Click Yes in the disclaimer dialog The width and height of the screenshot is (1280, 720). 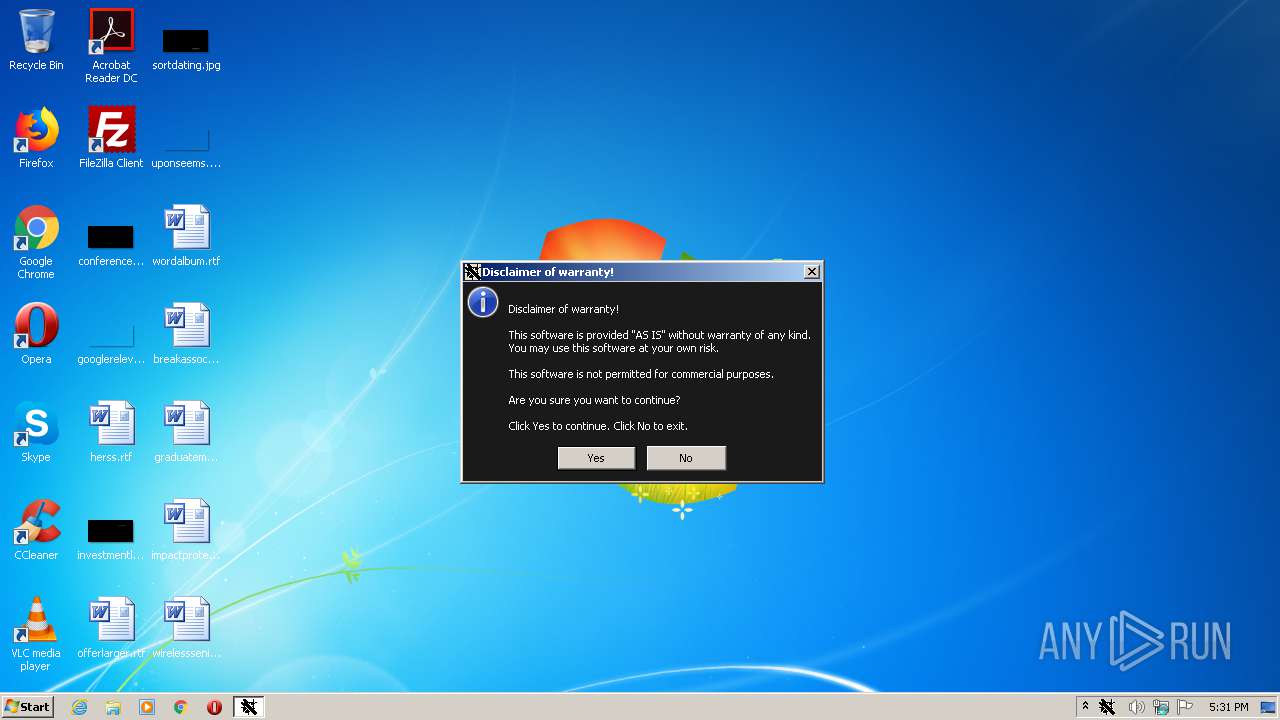(x=596, y=458)
